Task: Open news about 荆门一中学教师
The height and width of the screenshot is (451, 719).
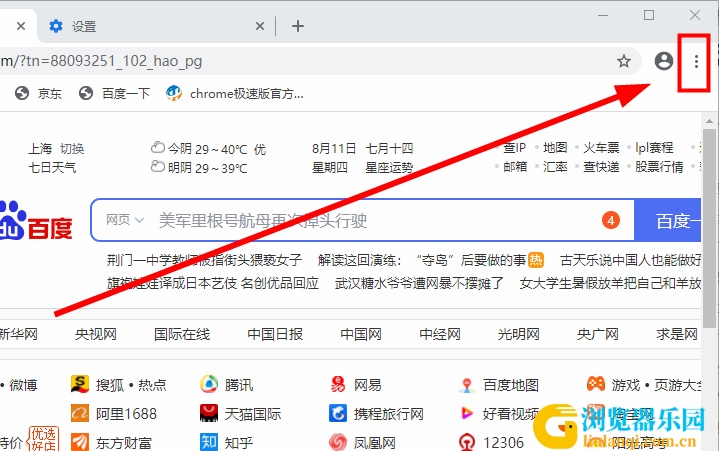Action: [204, 260]
